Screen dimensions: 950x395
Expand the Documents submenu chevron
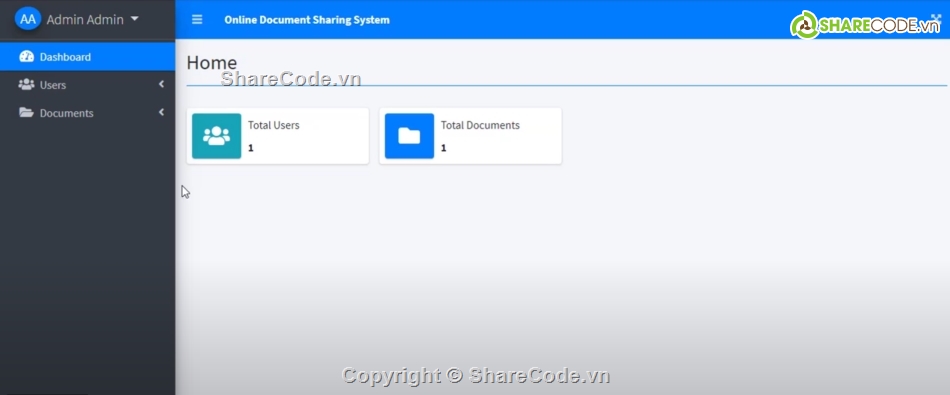click(161, 112)
